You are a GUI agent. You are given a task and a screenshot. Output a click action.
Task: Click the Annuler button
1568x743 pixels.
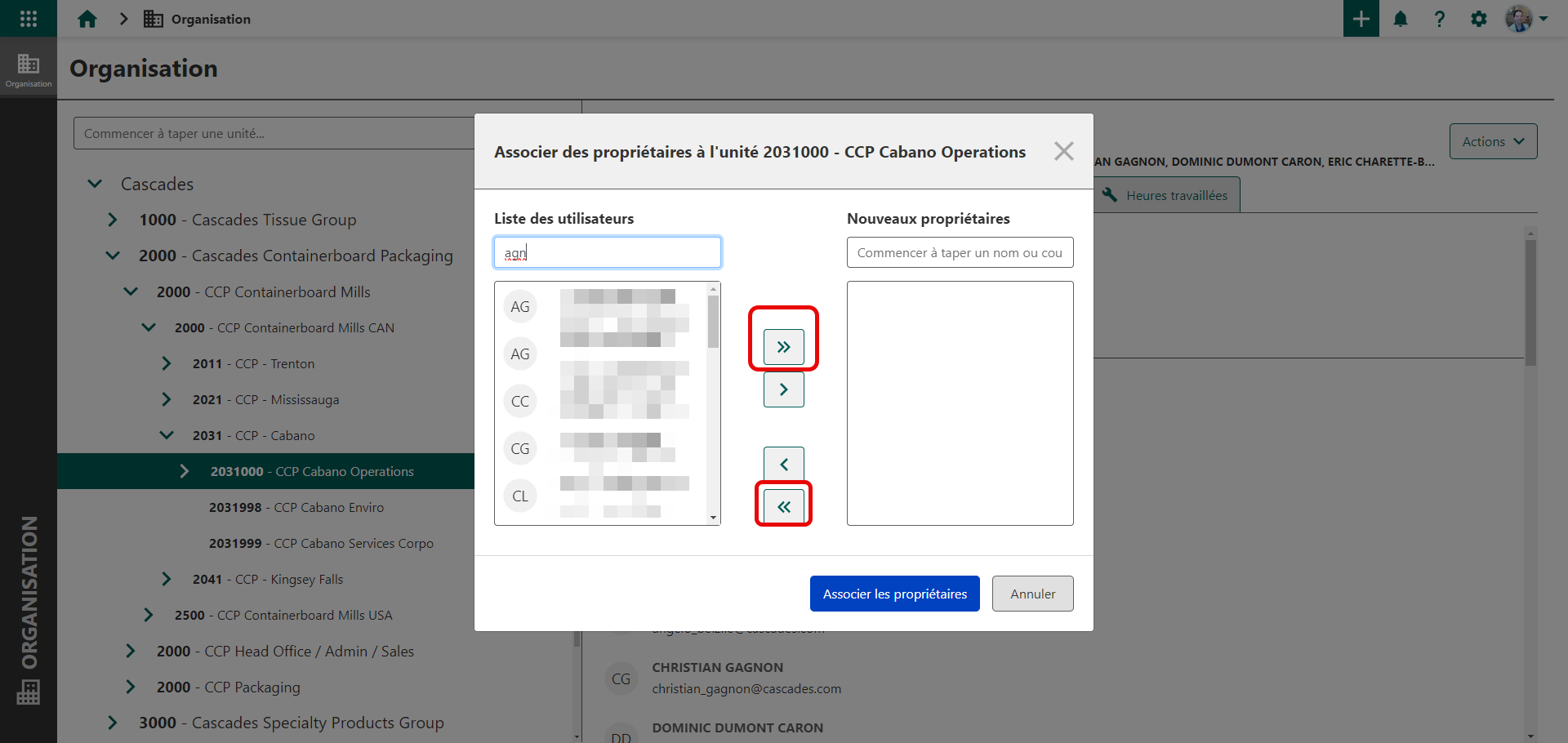1033,594
